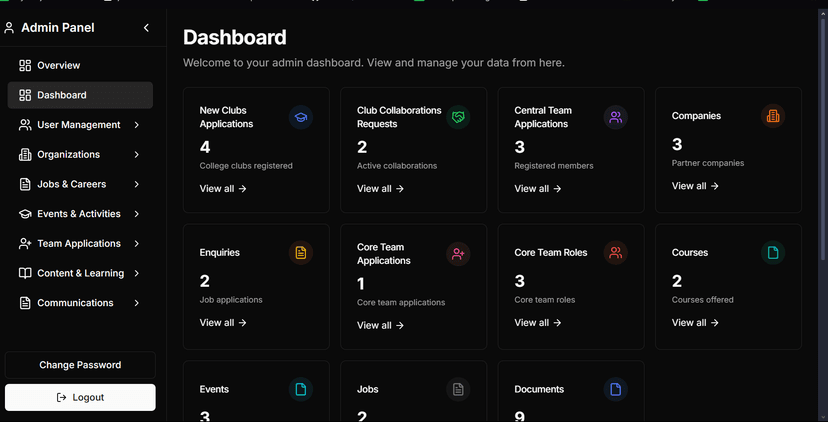Click the Admin Panel user icon
This screenshot has width=828, height=422.
coord(9,28)
